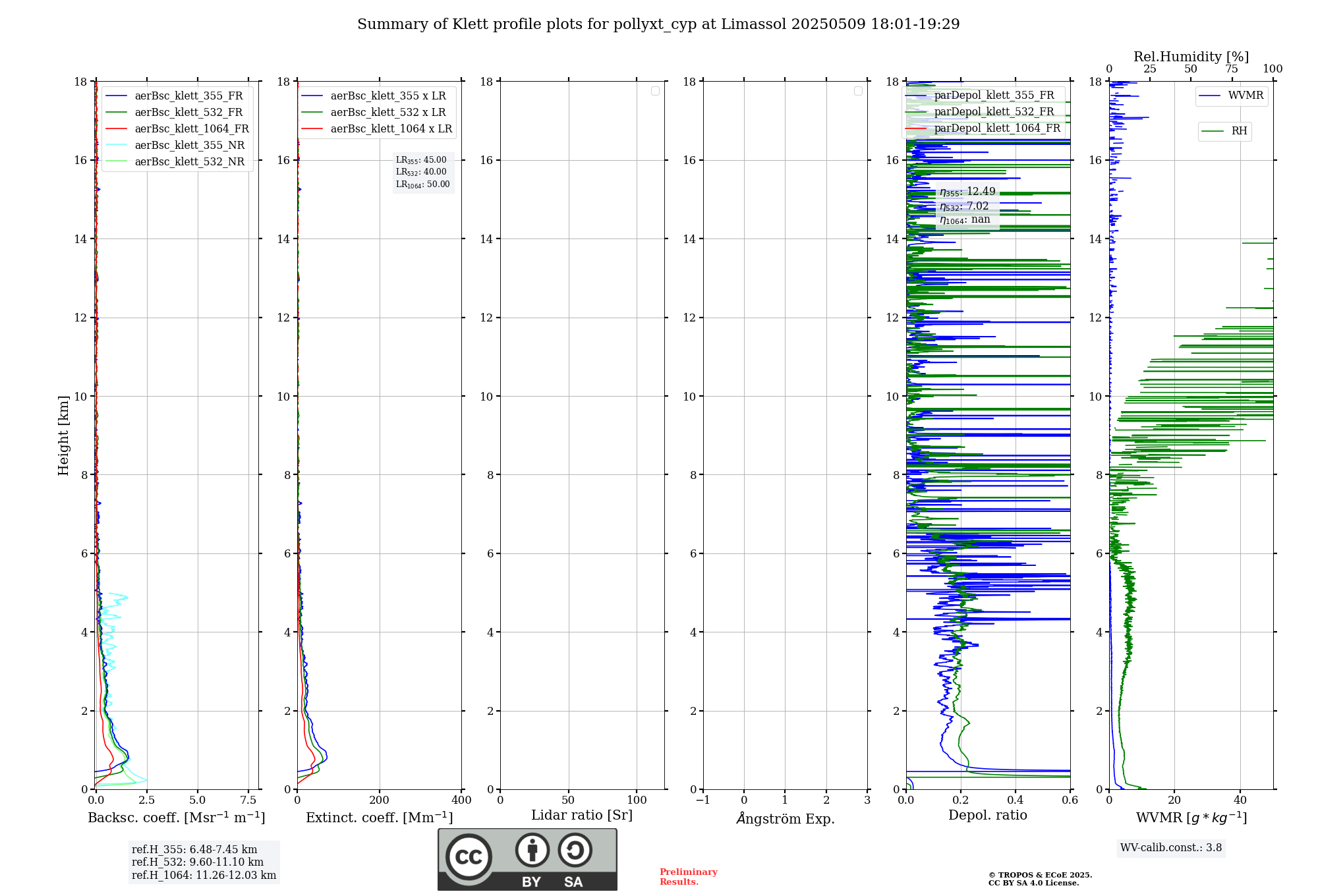Click the 'ref.H_355: 6.48-7.45 km' text

pos(194,850)
